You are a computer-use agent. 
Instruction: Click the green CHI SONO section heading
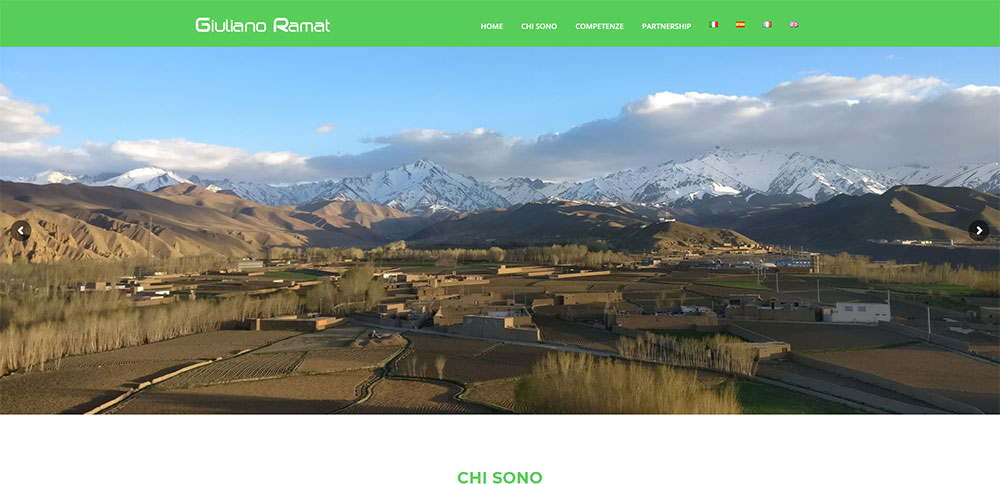pos(500,478)
